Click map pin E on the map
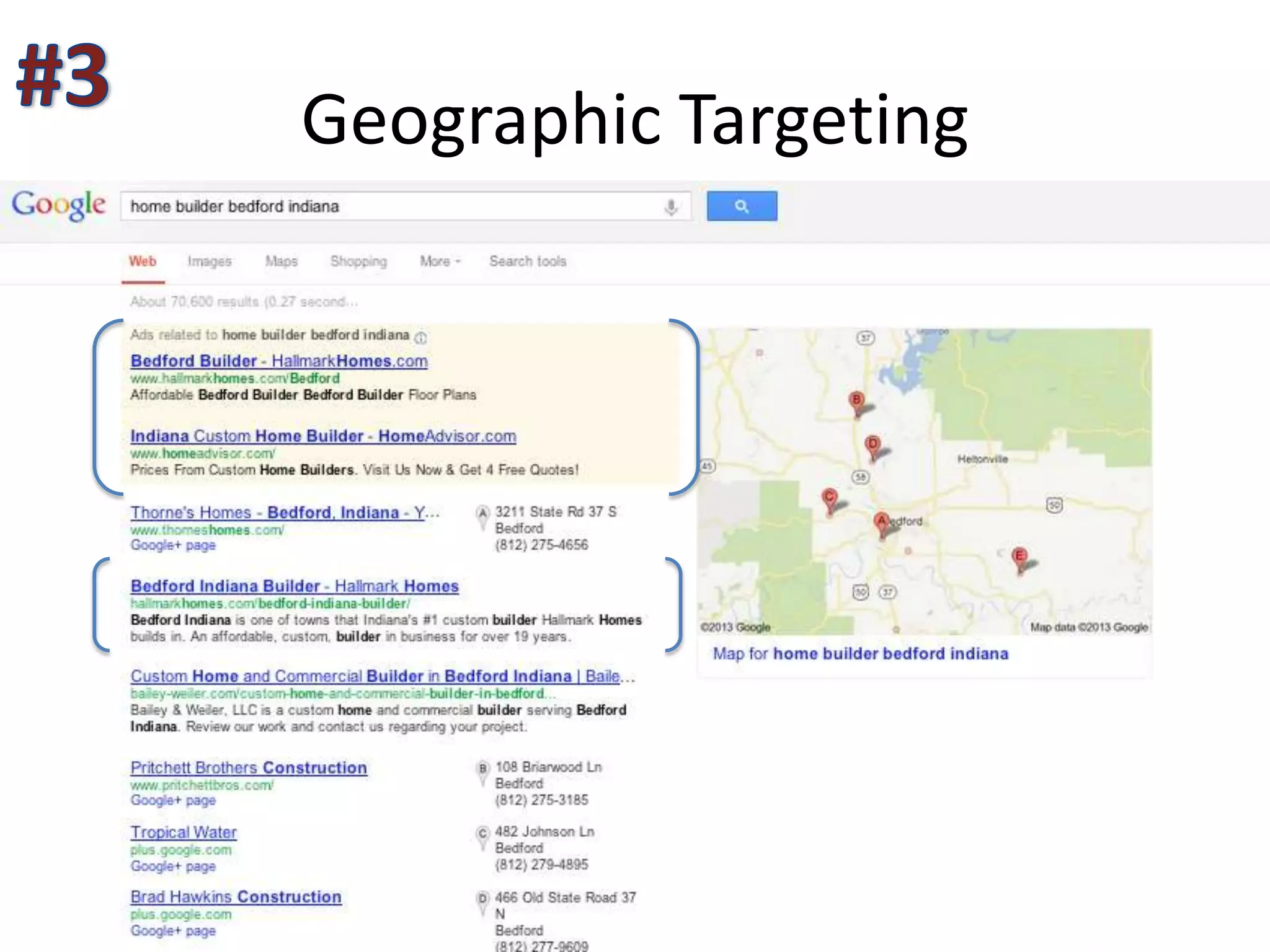 [x=1019, y=560]
